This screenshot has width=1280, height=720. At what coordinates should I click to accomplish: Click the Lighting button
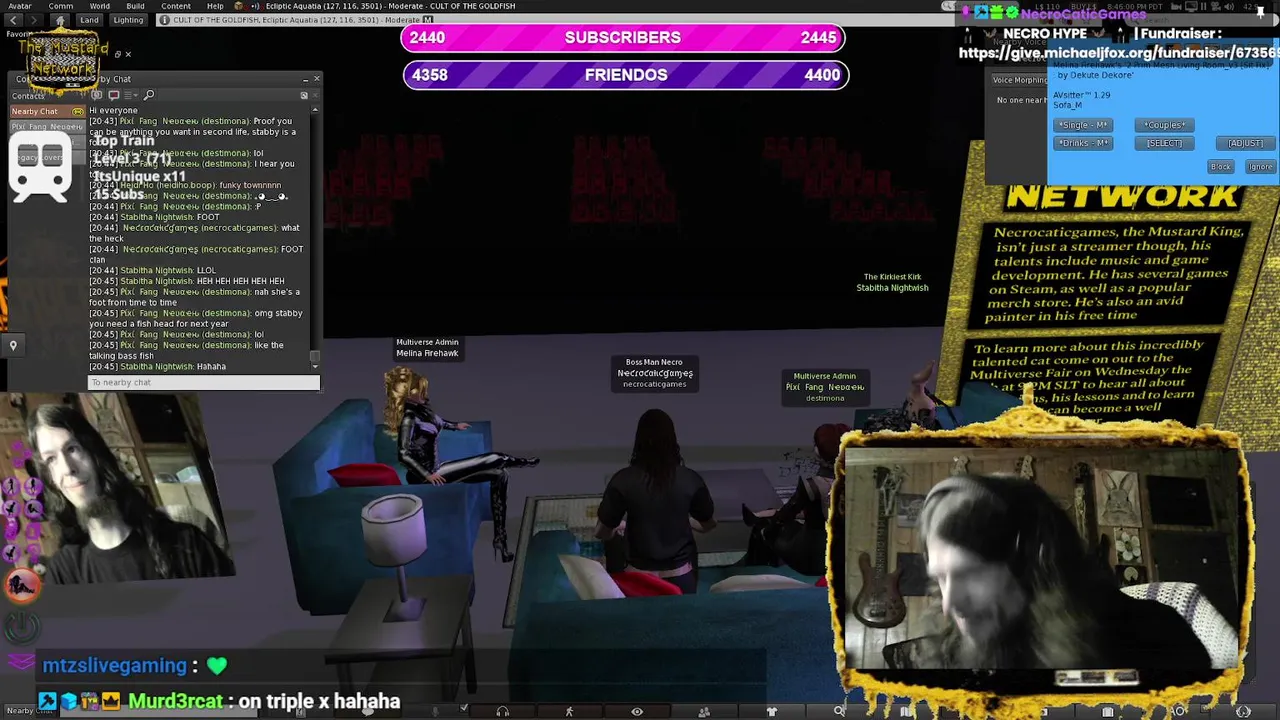click(x=128, y=20)
